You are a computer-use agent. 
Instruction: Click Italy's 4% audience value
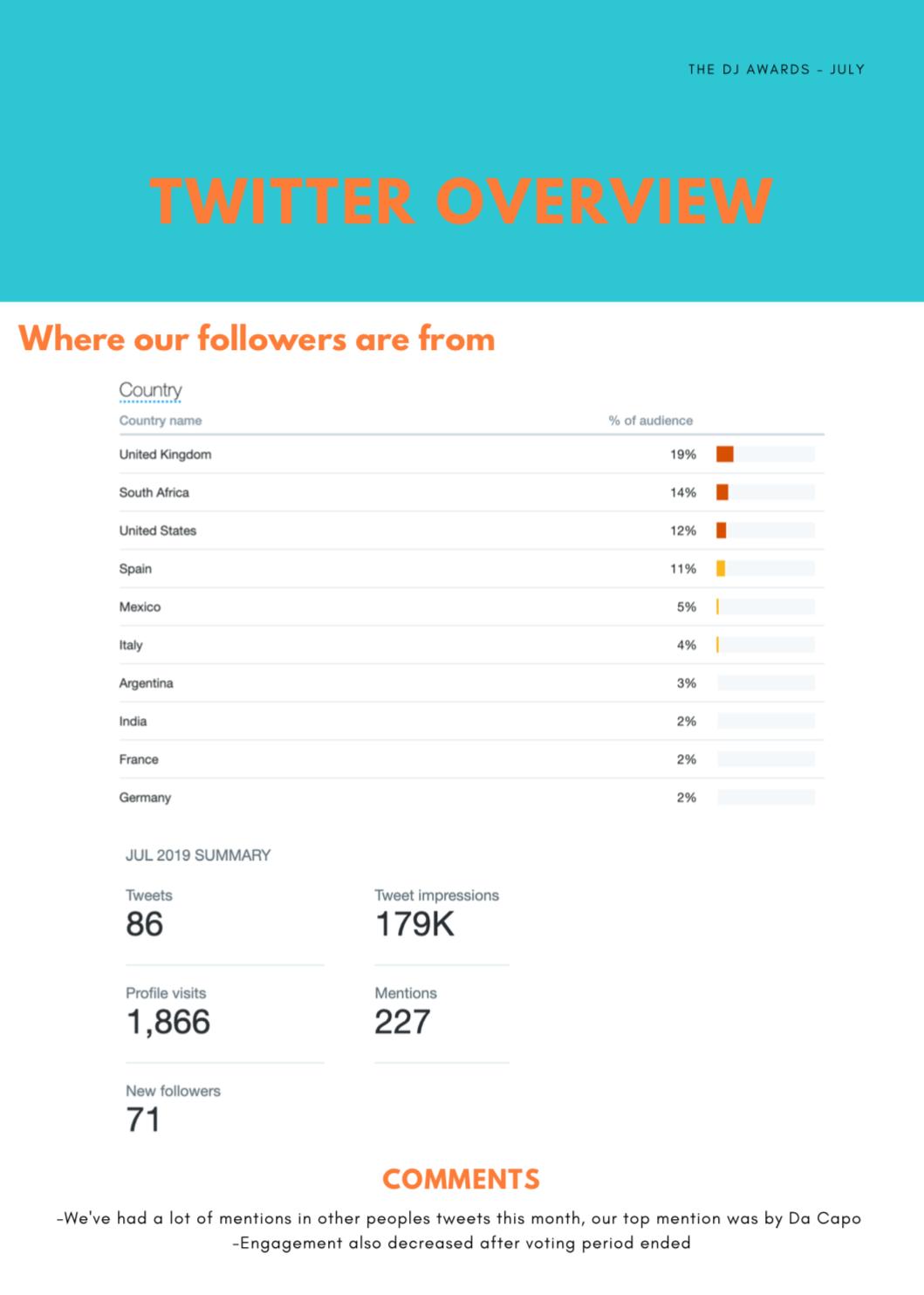pos(687,645)
